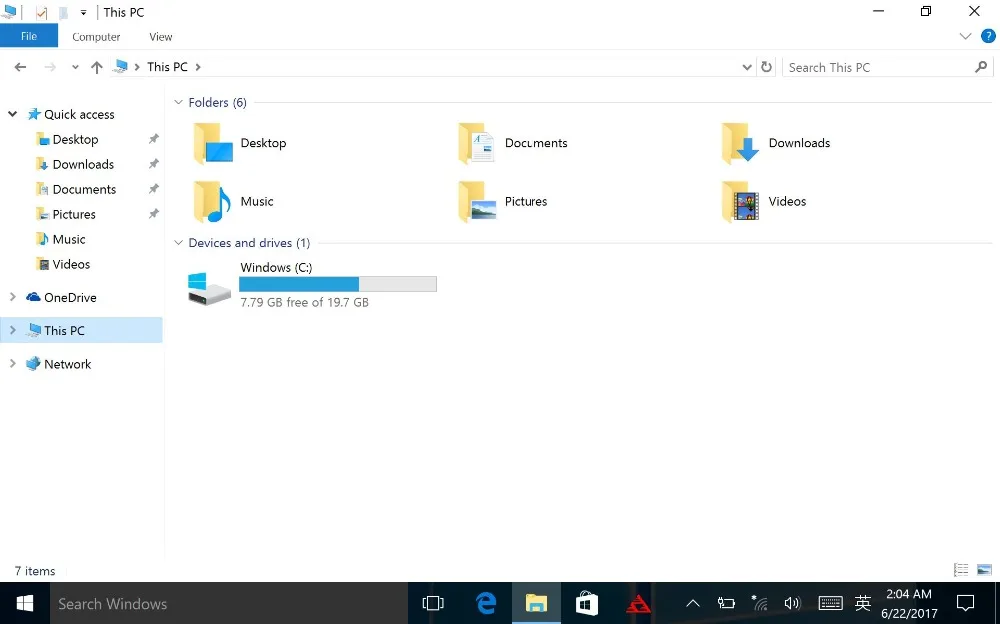The image size is (1000, 624).
Task: Unpin Downloads using its pin icon
Action: pos(154,164)
